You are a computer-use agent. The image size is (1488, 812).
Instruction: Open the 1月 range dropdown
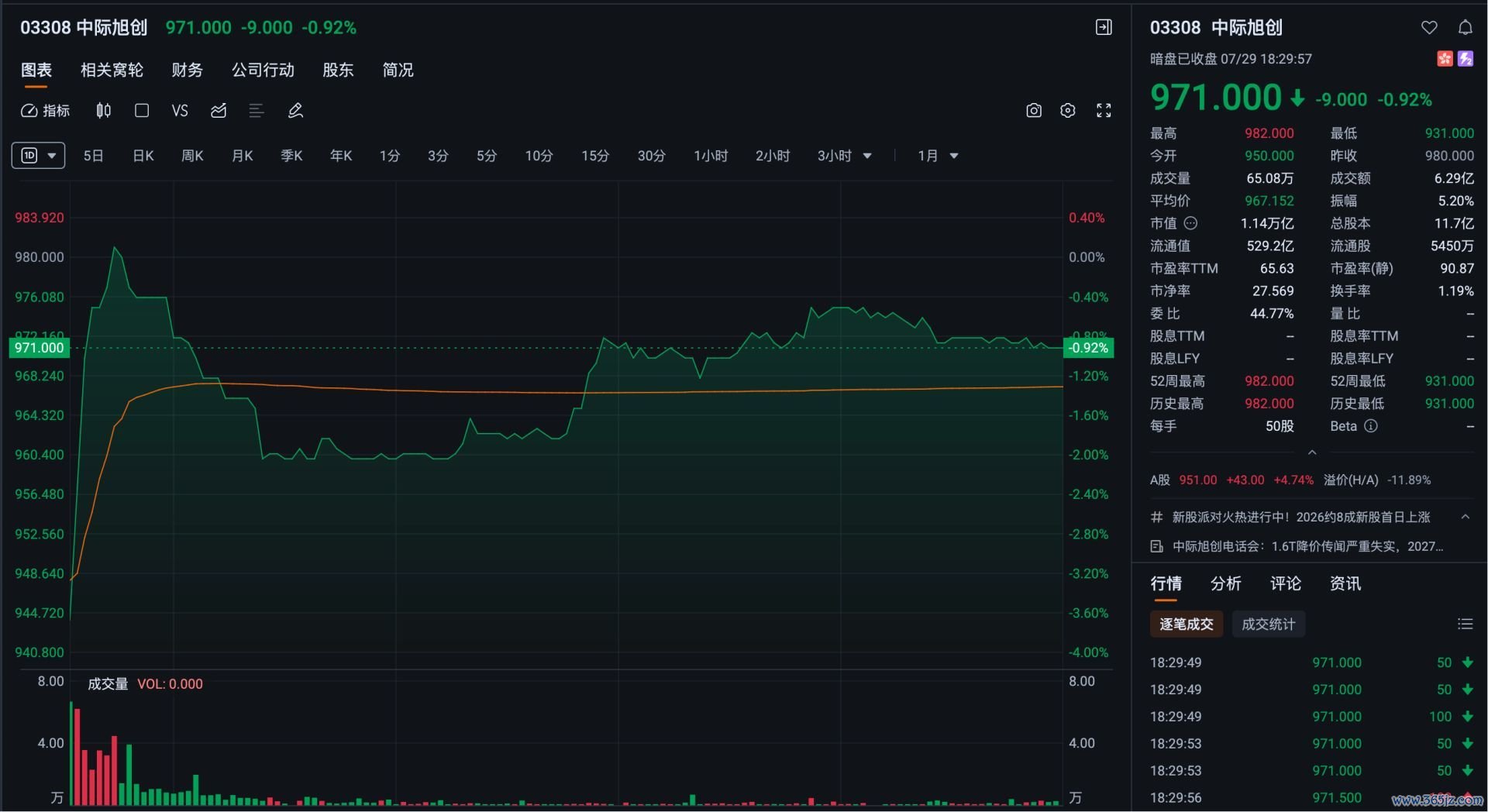click(938, 156)
